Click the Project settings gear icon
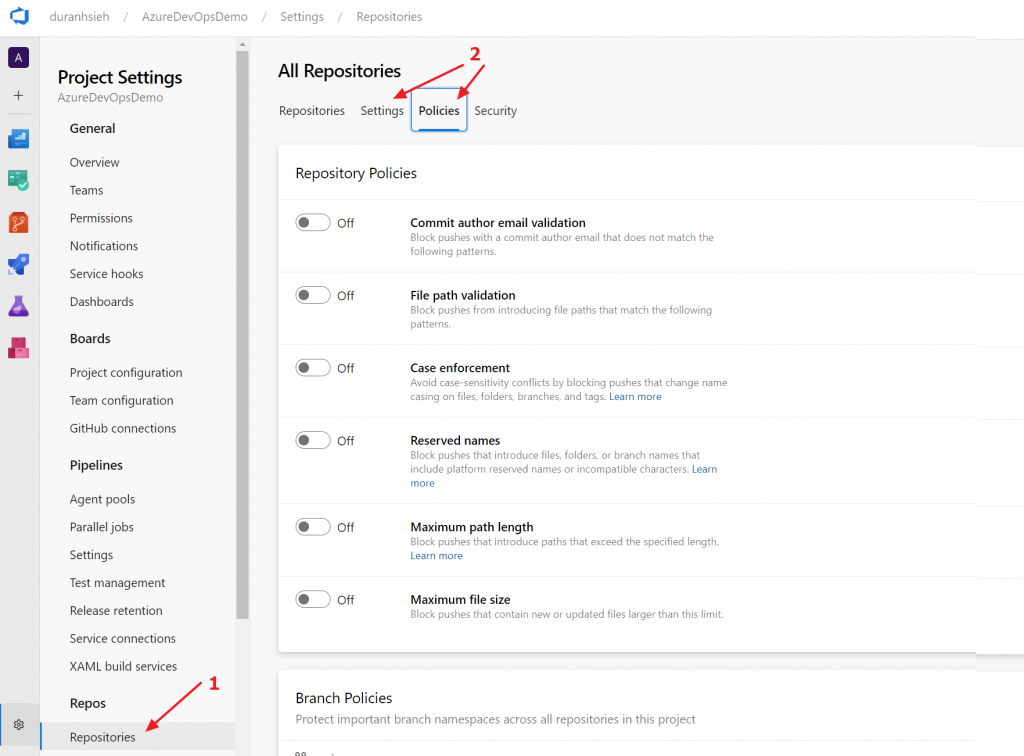Screen dimensions: 1024x756 click(x=19, y=724)
